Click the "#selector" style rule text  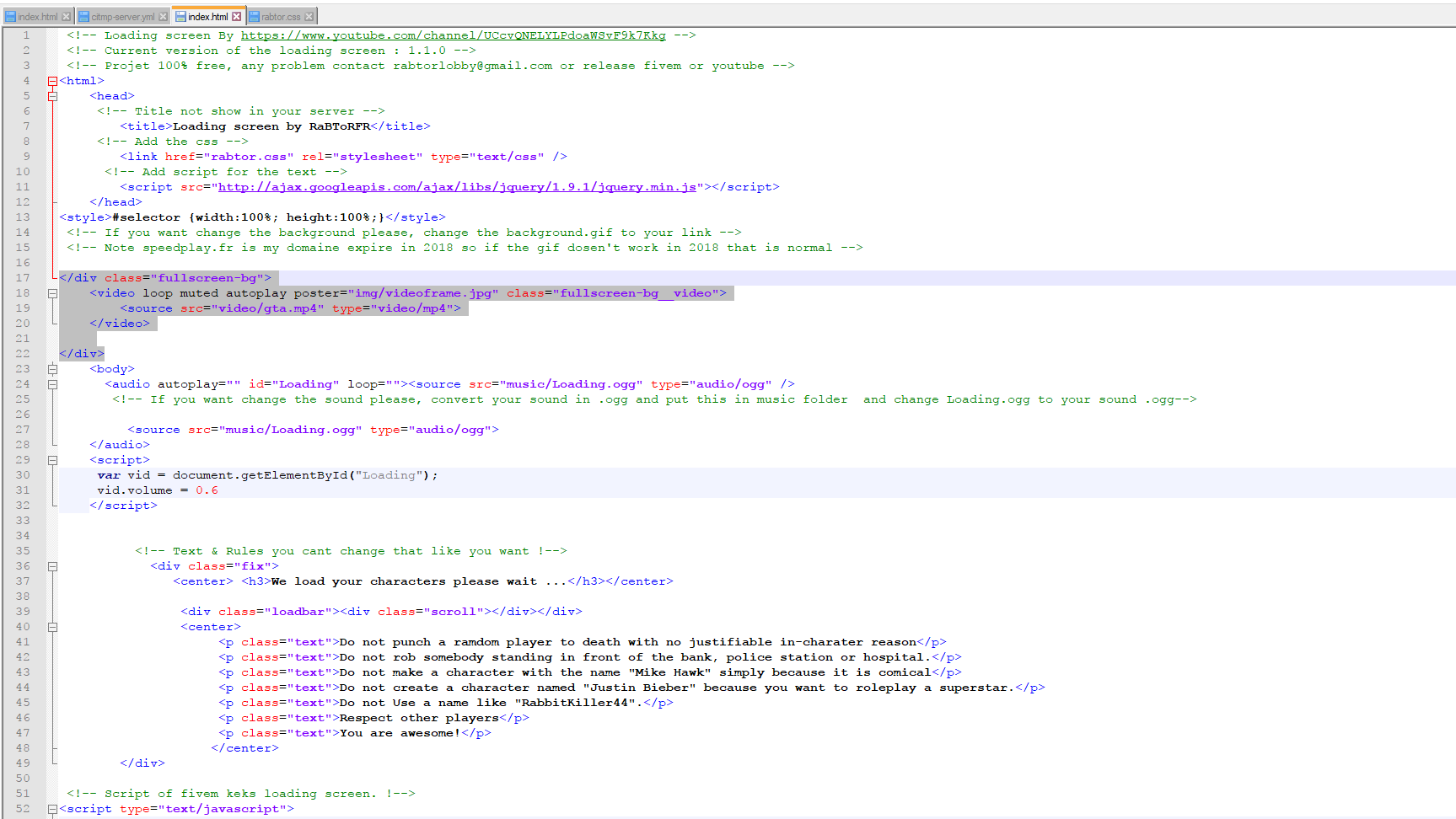click(249, 217)
